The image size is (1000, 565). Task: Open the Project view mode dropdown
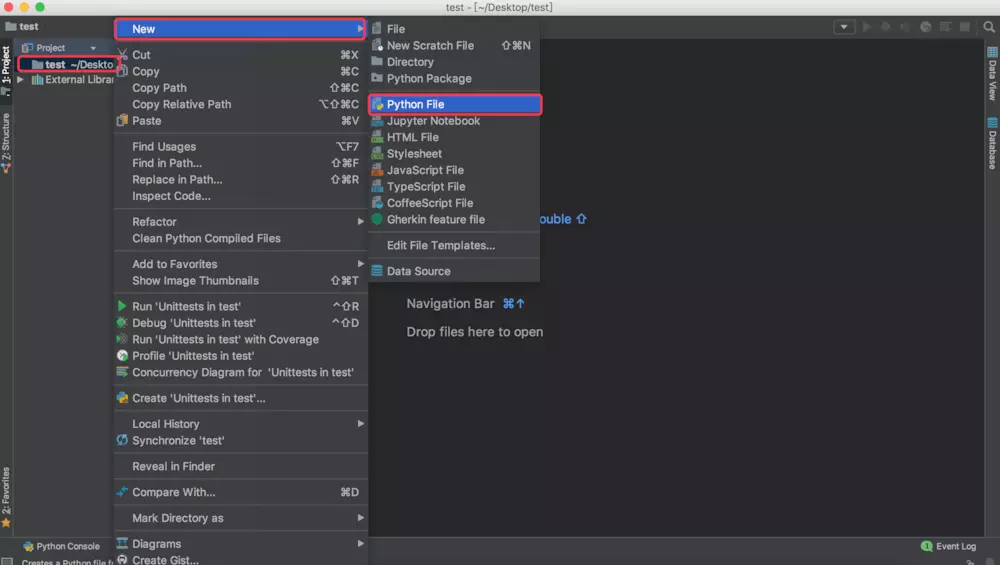pos(93,48)
